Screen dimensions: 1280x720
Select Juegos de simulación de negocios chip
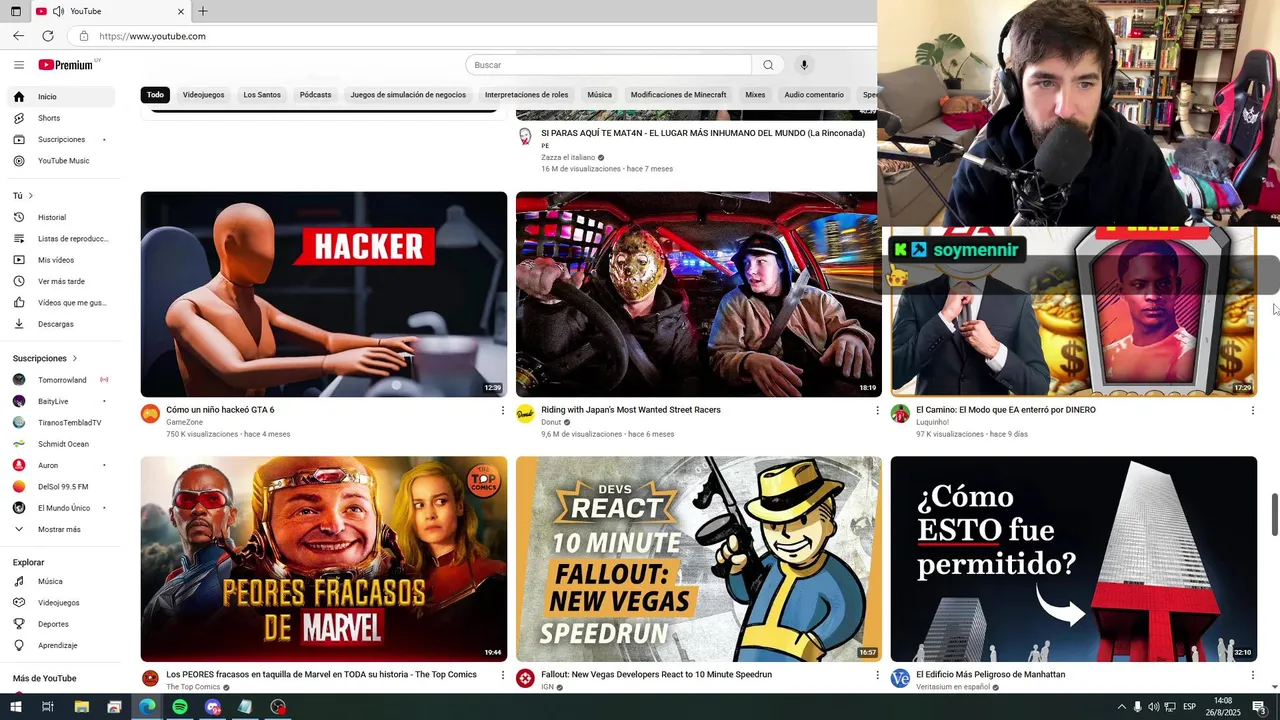click(408, 95)
